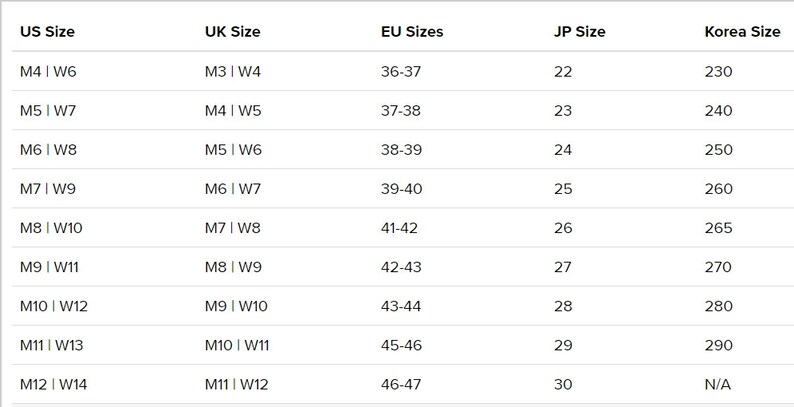Select EU size 41-42 cell
794x407 pixels.
399,228
